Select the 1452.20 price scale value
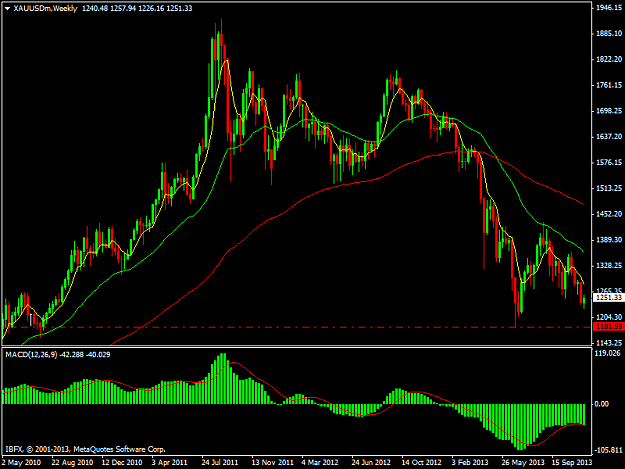The width and height of the screenshot is (625, 469). pyautogui.click(x=609, y=214)
